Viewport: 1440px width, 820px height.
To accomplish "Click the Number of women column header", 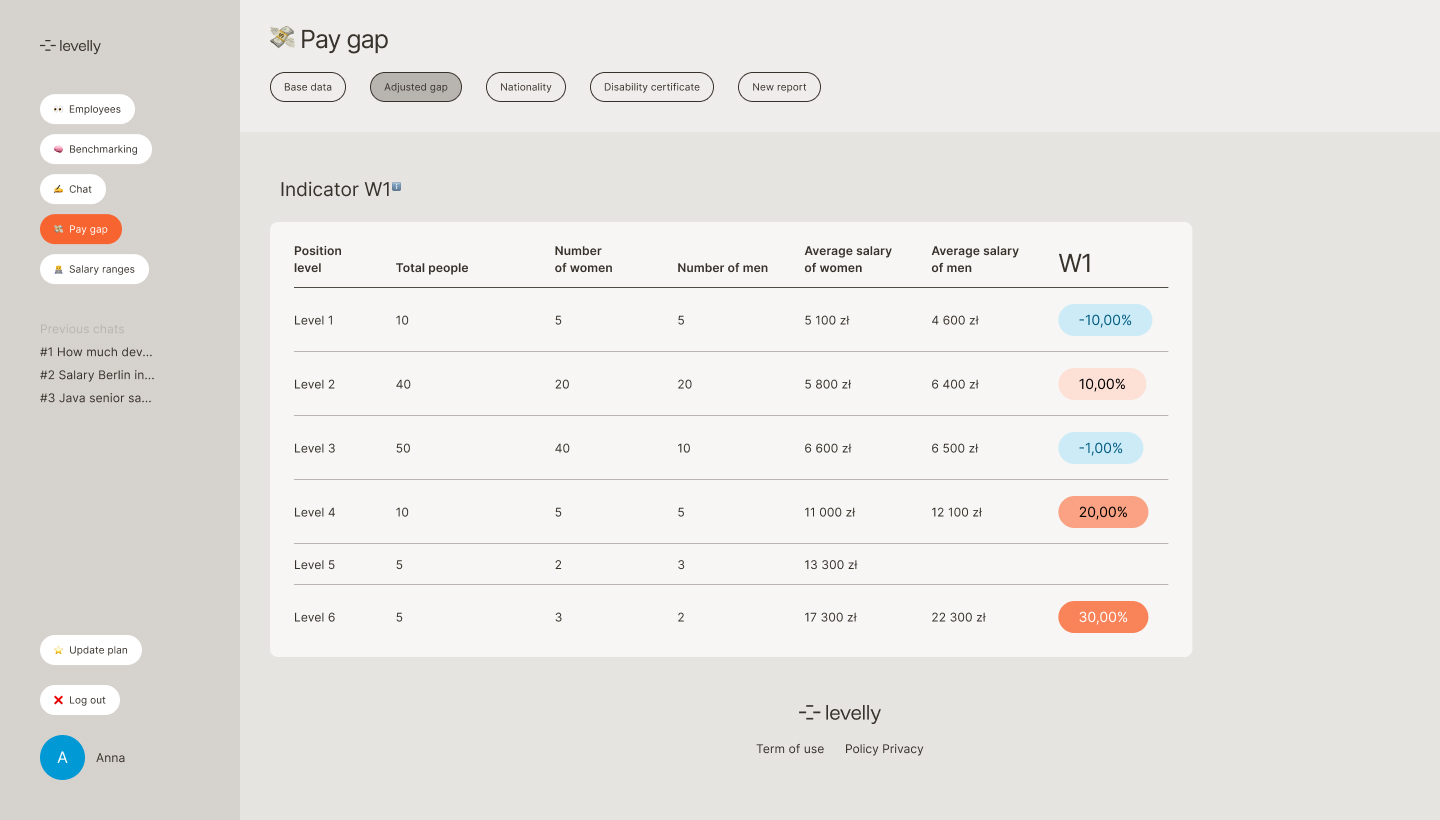I will click(x=584, y=259).
